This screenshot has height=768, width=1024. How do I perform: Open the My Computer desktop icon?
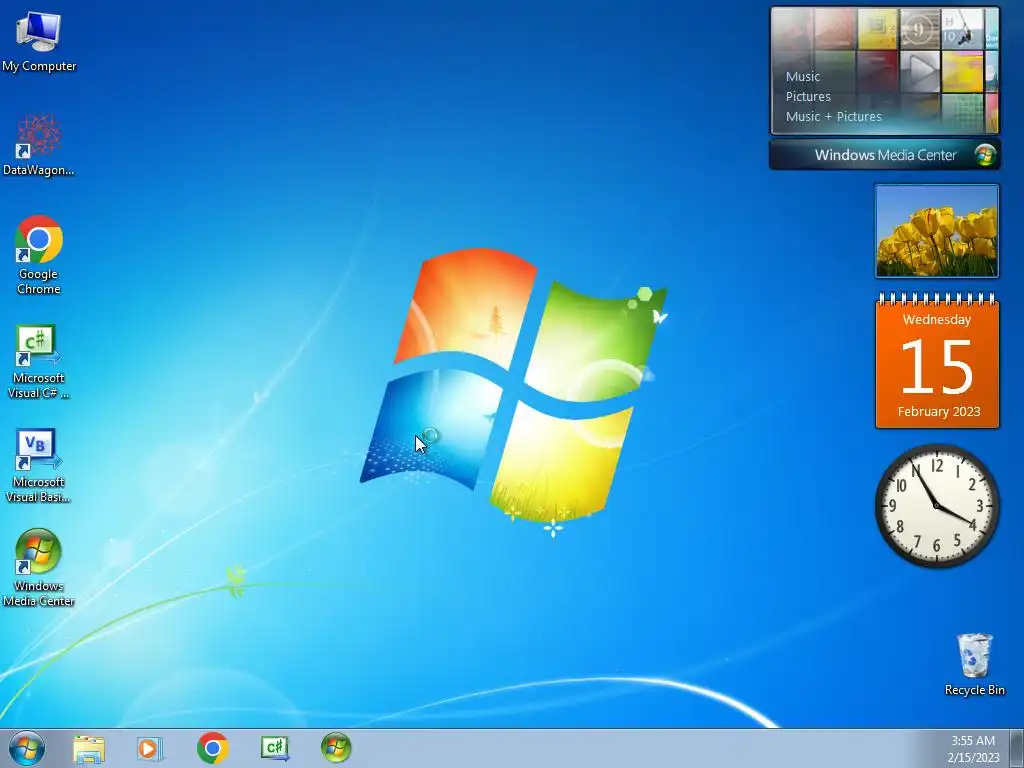click(39, 40)
